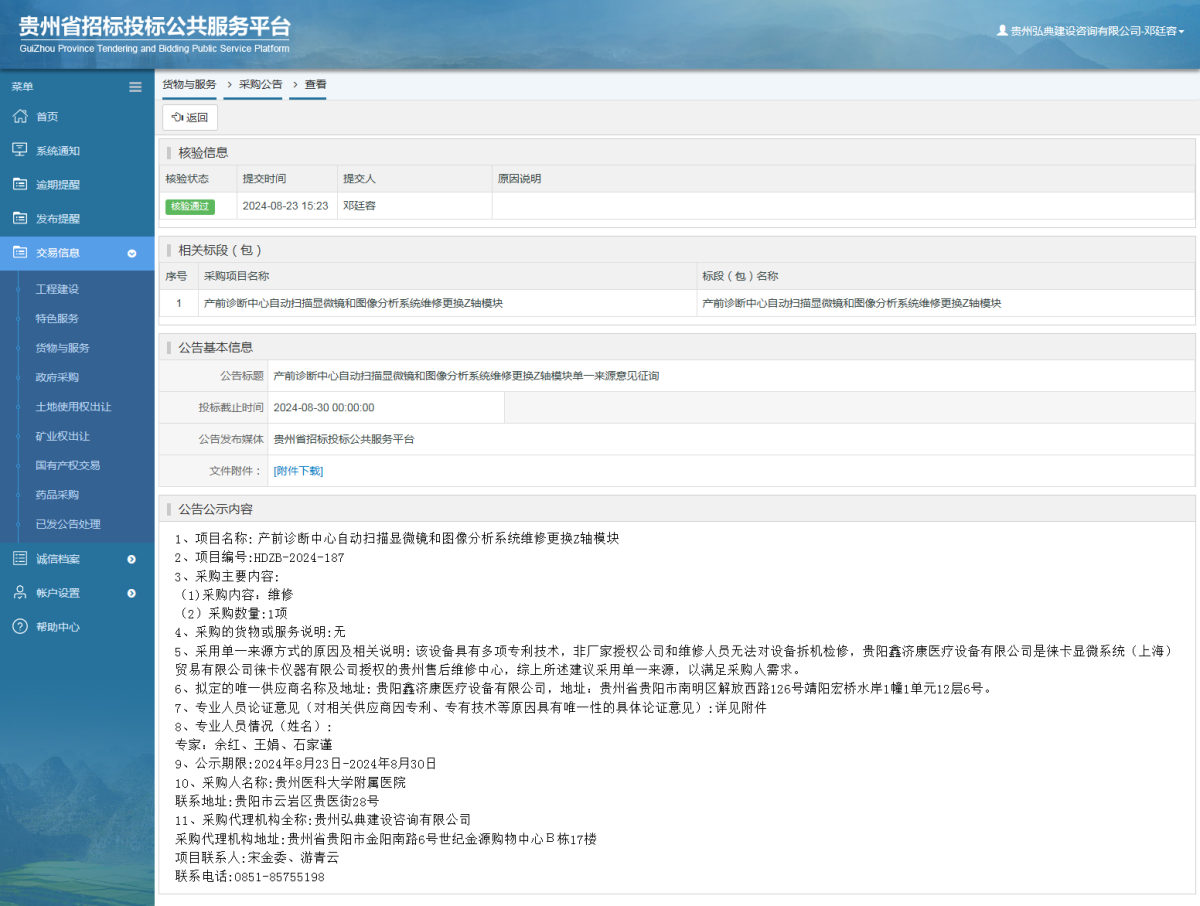
Task: Open the 首页 home icon in sidebar
Action: click(x=20, y=116)
